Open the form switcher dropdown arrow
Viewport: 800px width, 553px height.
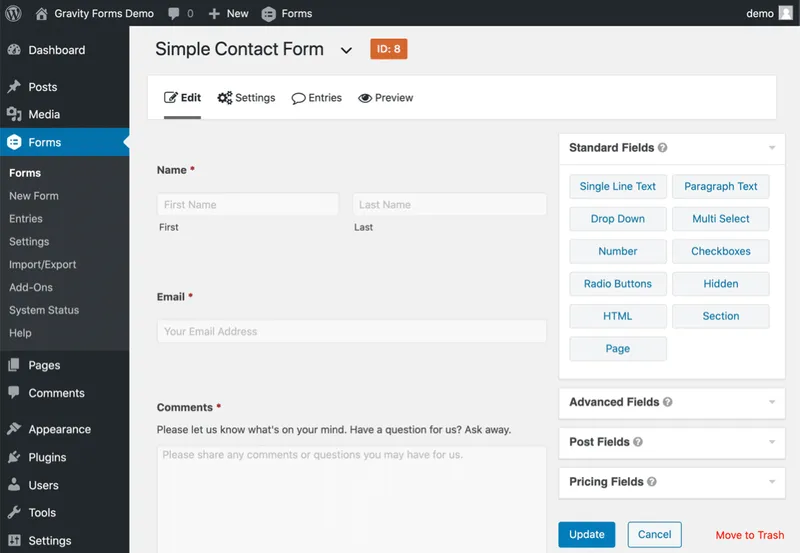(346, 50)
